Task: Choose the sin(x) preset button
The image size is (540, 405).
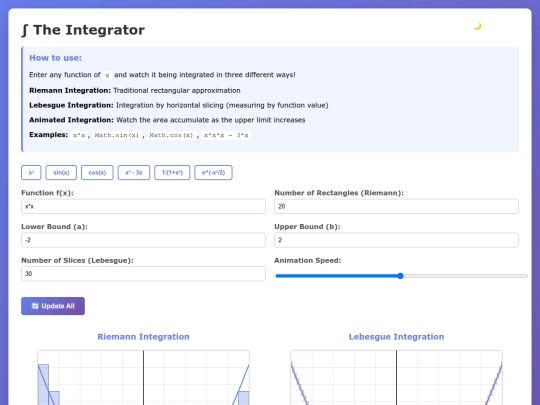Action: click(61, 173)
